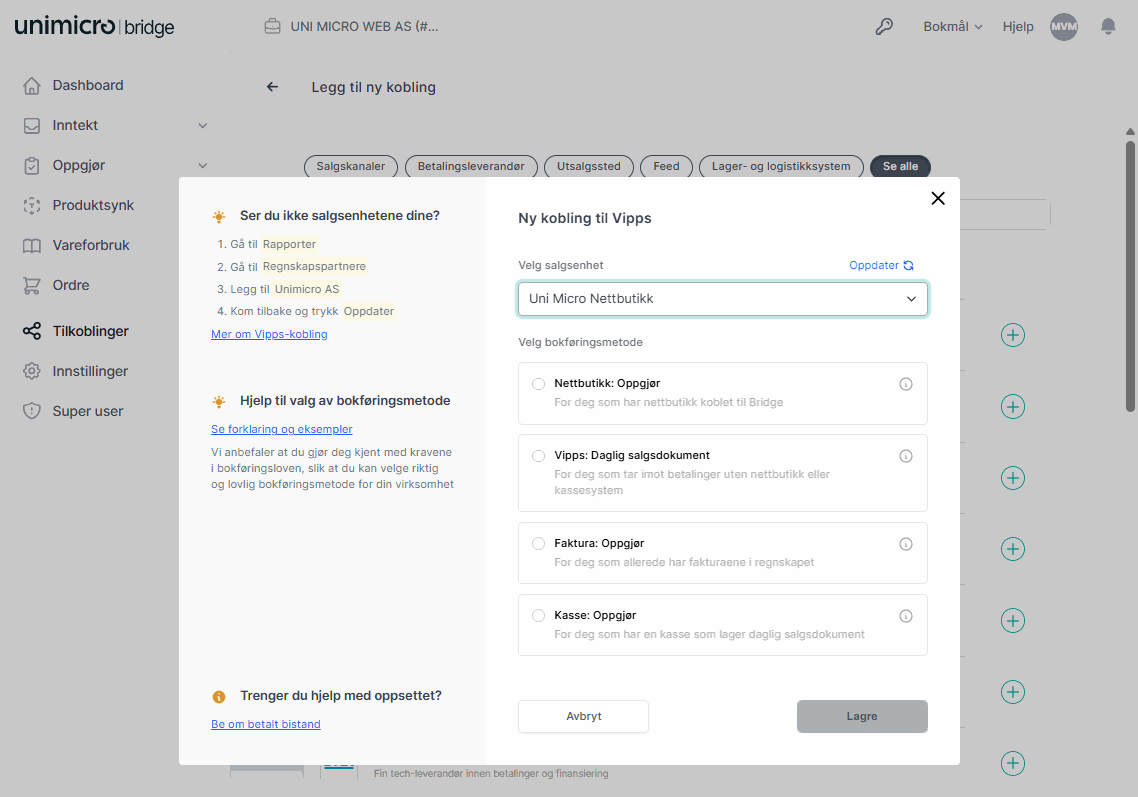Open the Velg salgsenhet dropdown
The image size is (1138, 797).
point(723,299)
